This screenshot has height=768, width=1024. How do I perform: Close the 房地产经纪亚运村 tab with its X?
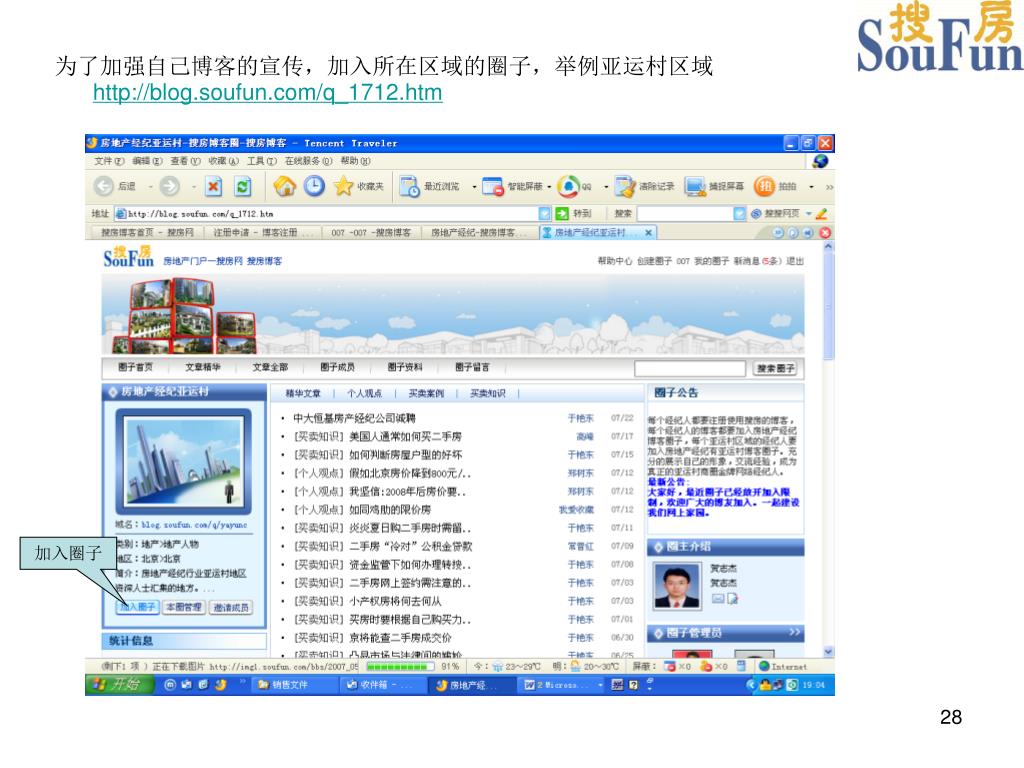point(648,232)
